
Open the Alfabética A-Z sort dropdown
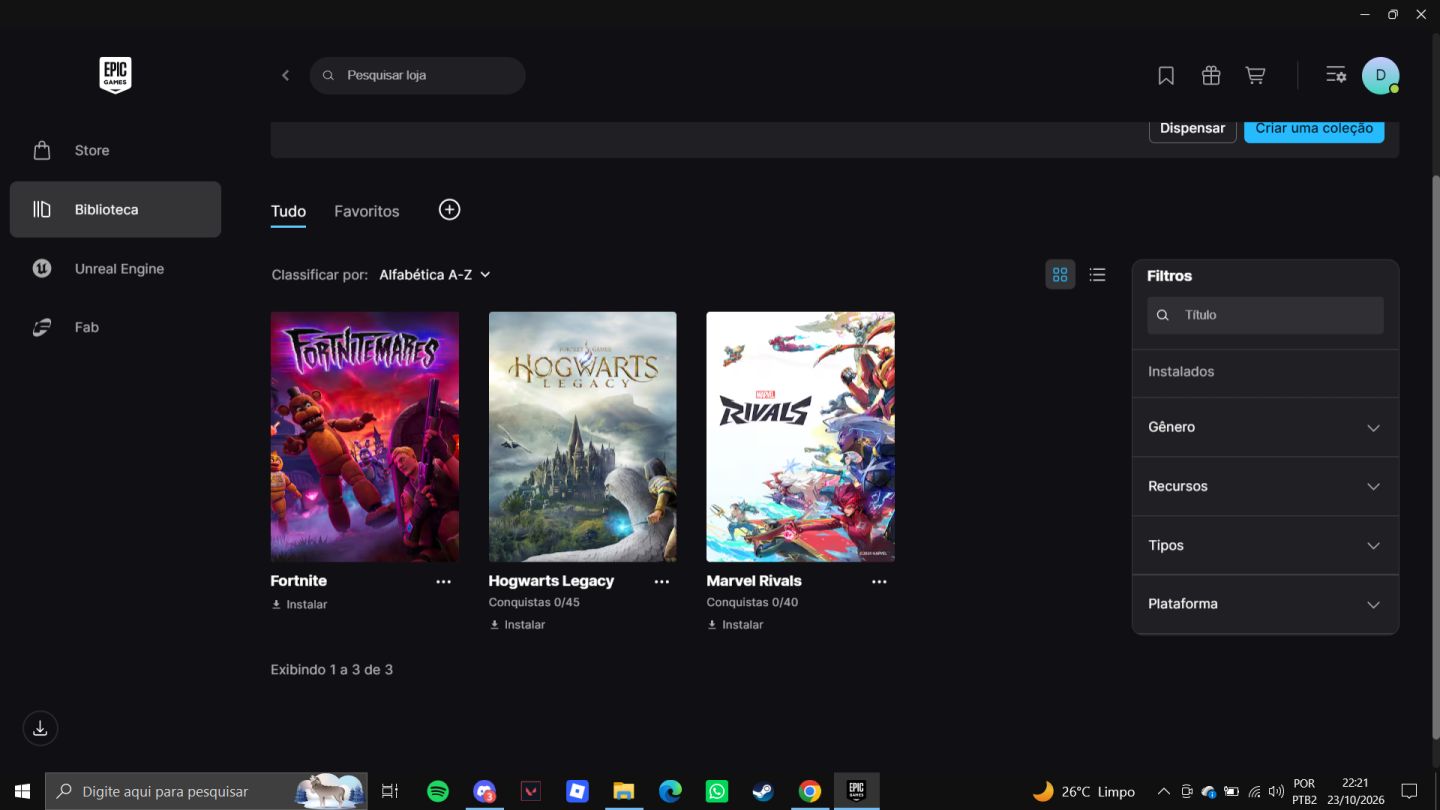[x=435, y=274]
